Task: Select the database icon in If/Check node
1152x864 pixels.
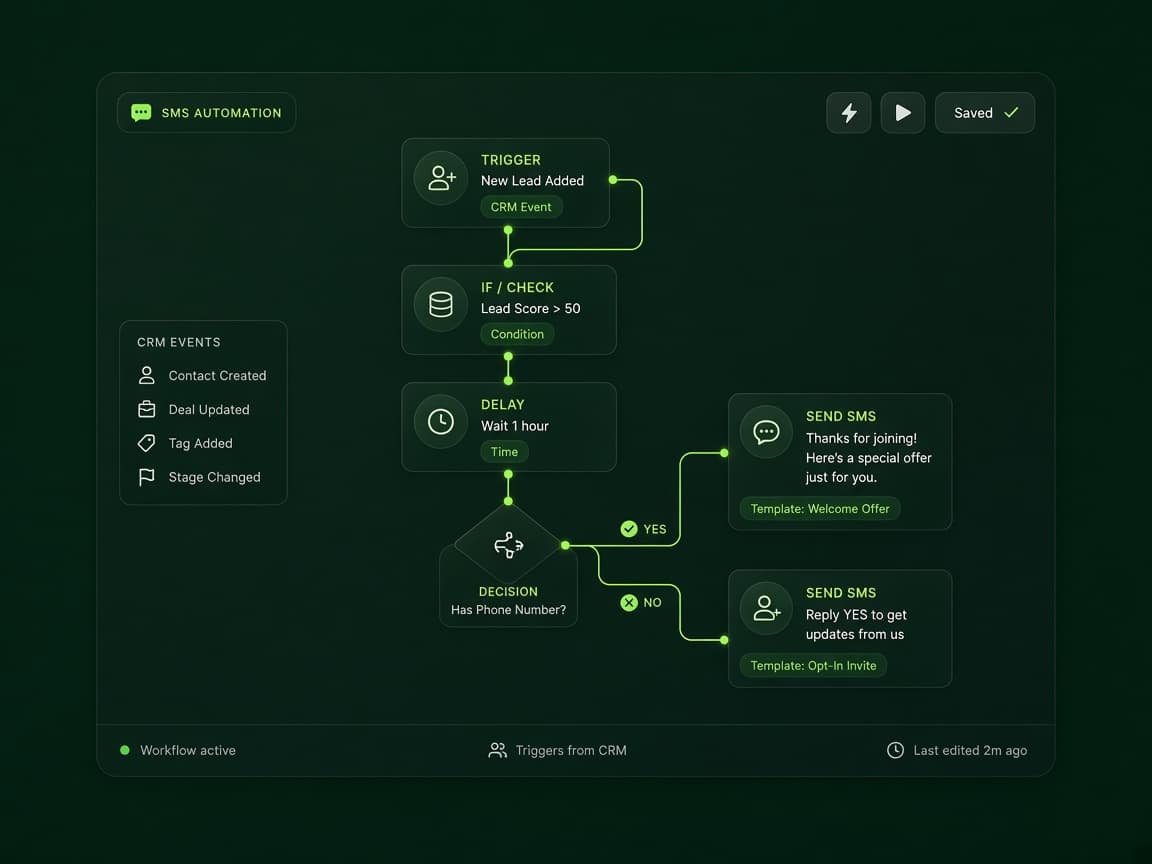Action: (x=441, y=304)
